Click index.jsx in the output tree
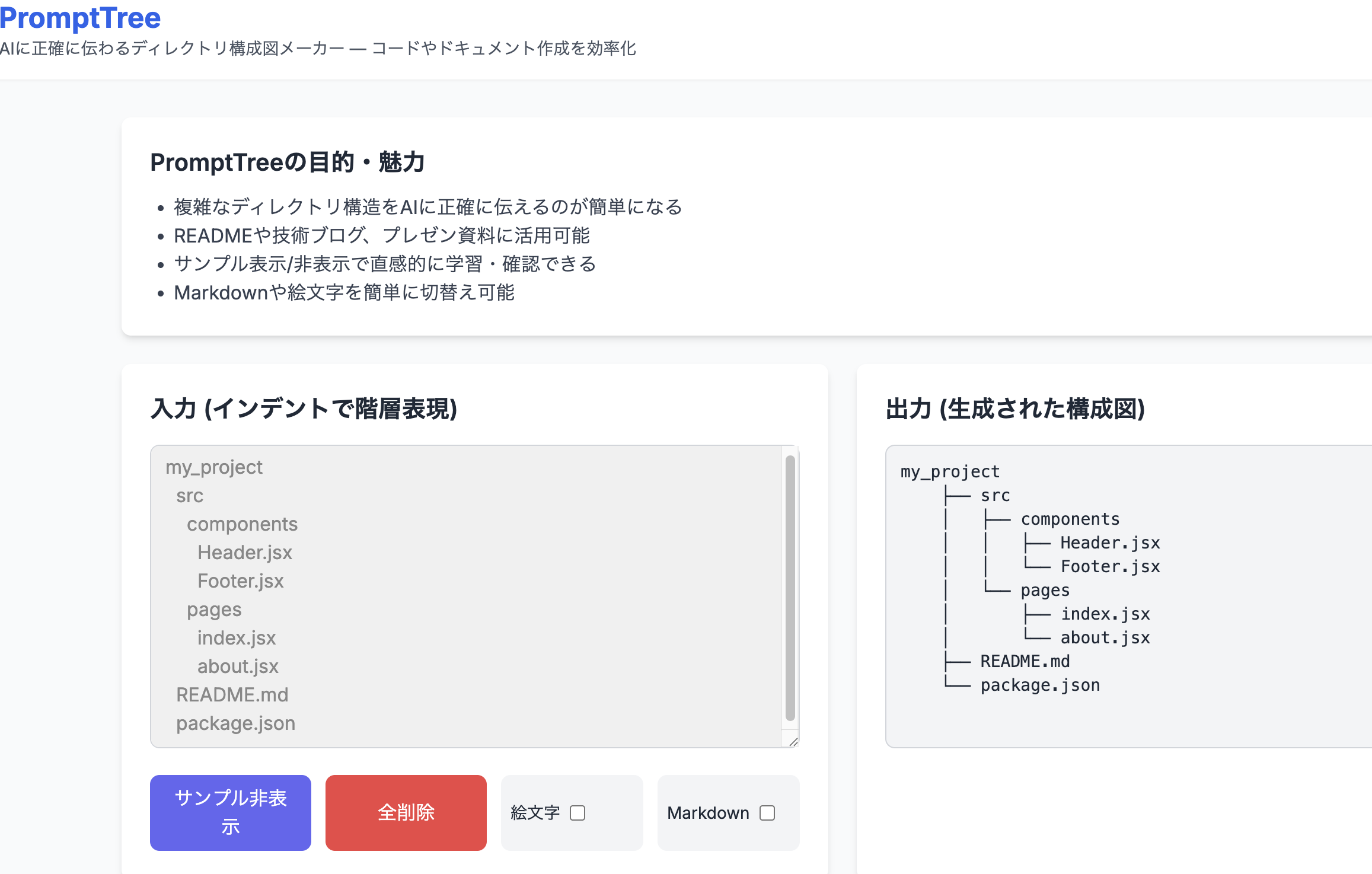1372x874 pixels. pyautogui.click(x=1105, y=614)
